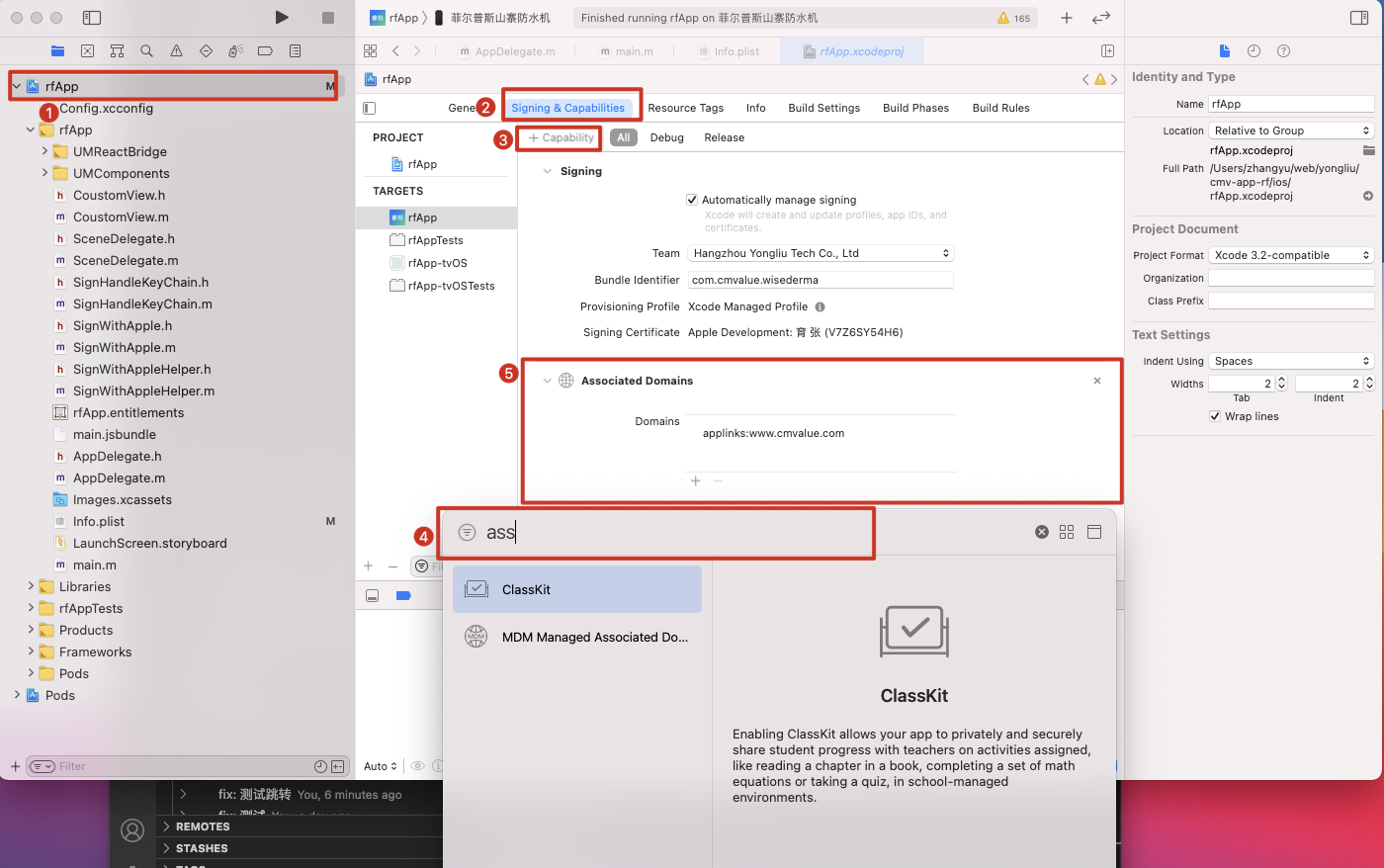Image resolution: width=1384 pixels, height=868 pixels.
Task: Open the Location Relative to Group dropdown
Action: click(1291, 130)
